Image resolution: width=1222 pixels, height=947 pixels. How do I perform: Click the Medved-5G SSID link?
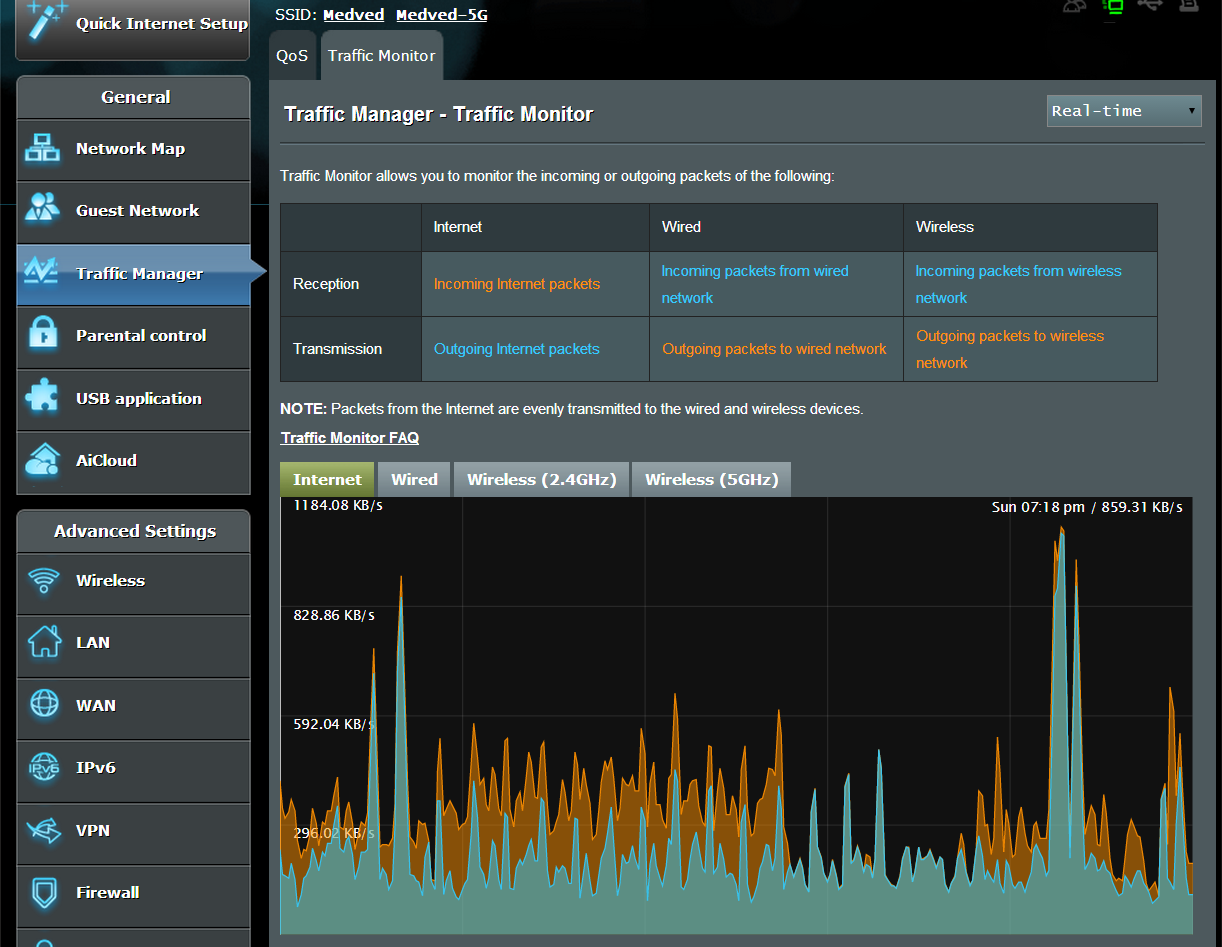click(441, 15)
